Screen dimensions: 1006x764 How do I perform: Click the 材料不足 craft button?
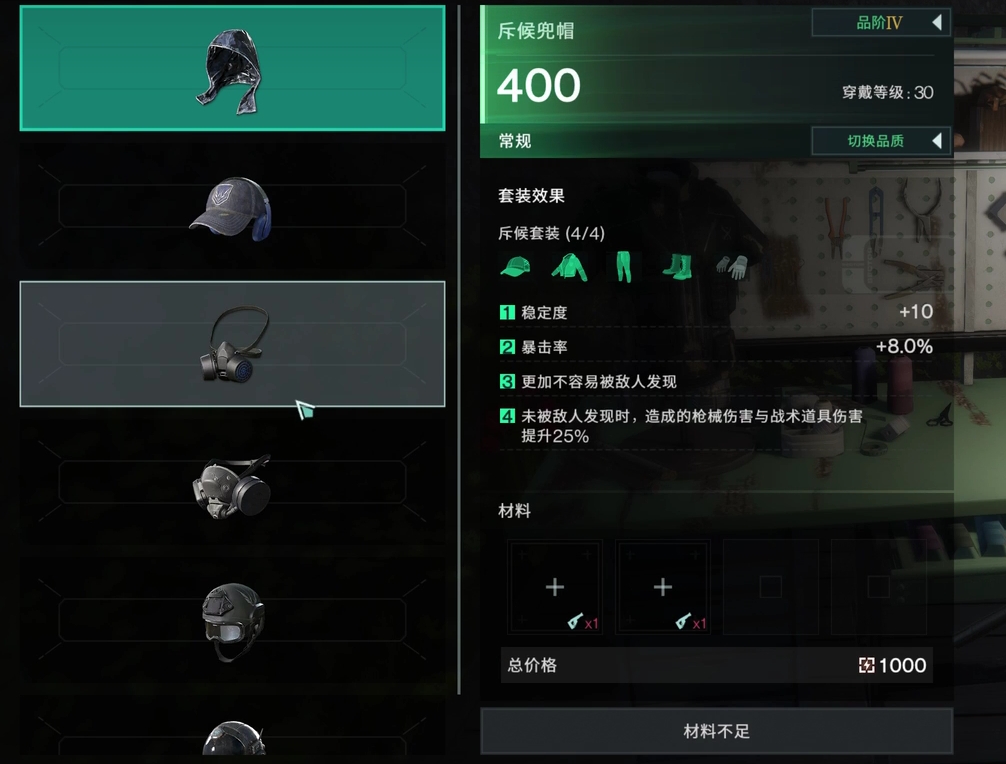(717, 731)
